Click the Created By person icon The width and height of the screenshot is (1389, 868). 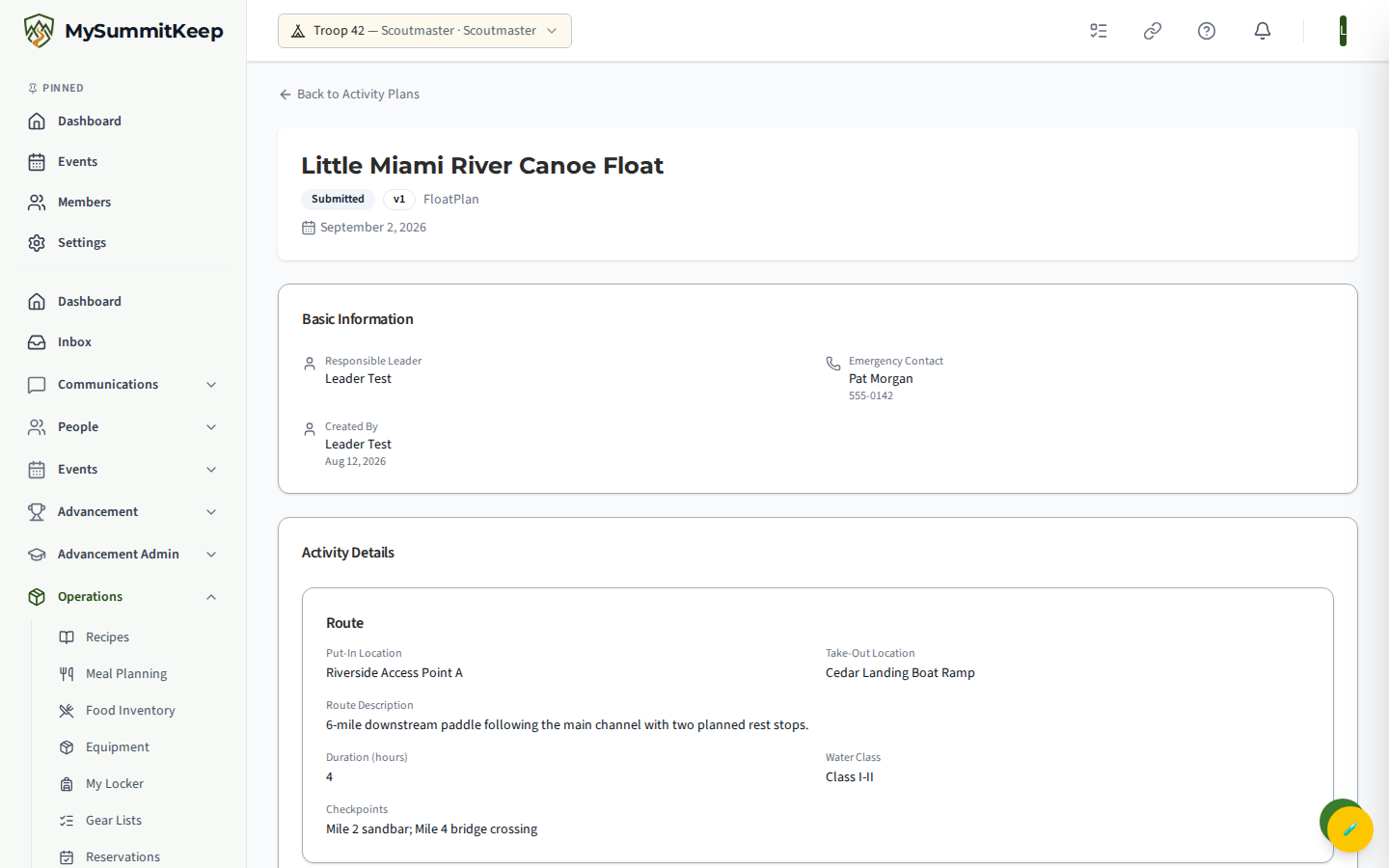click(310, 429)
